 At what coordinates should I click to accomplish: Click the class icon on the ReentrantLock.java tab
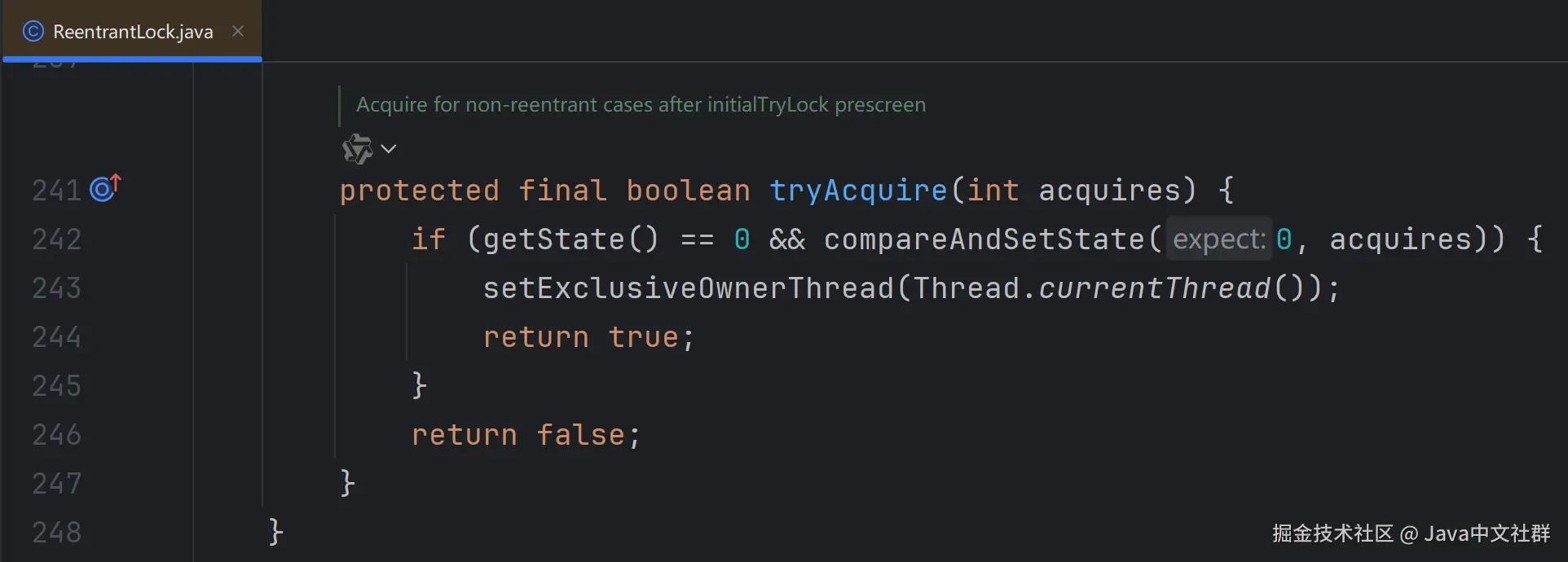33,32
